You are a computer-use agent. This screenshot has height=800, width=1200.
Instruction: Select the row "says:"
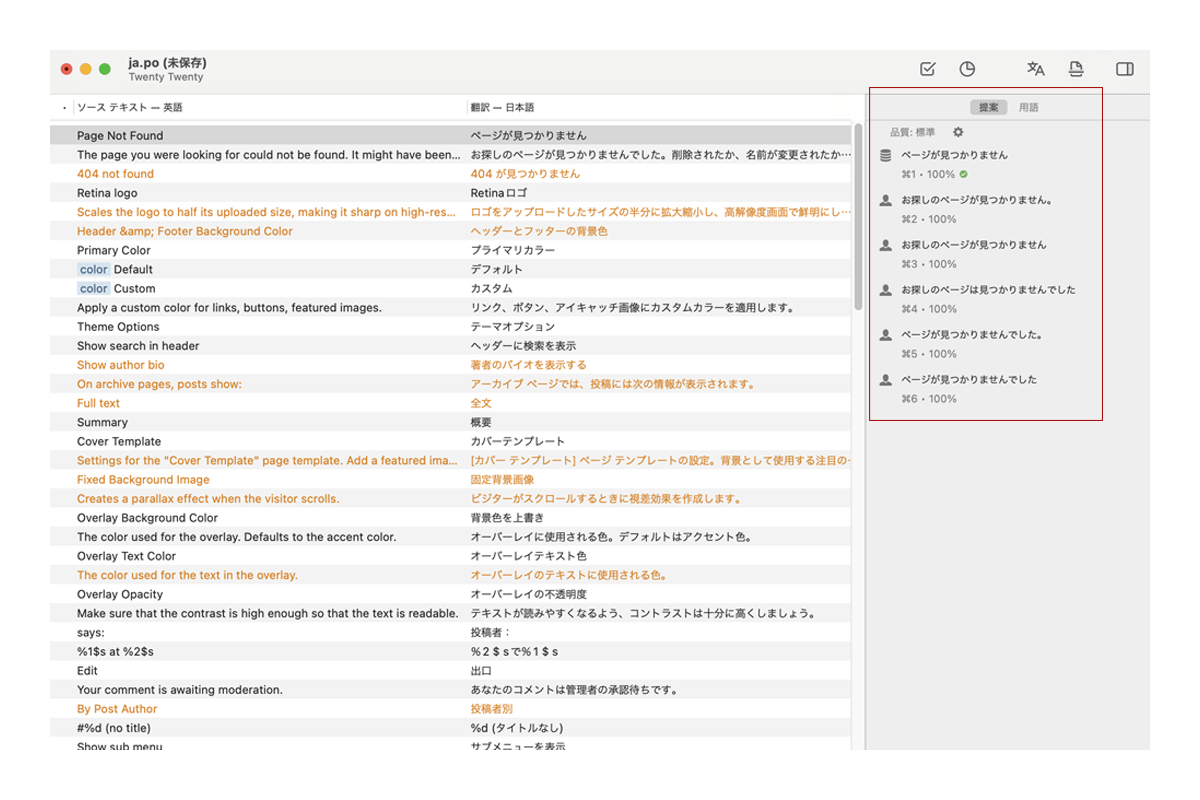(451, 632)
